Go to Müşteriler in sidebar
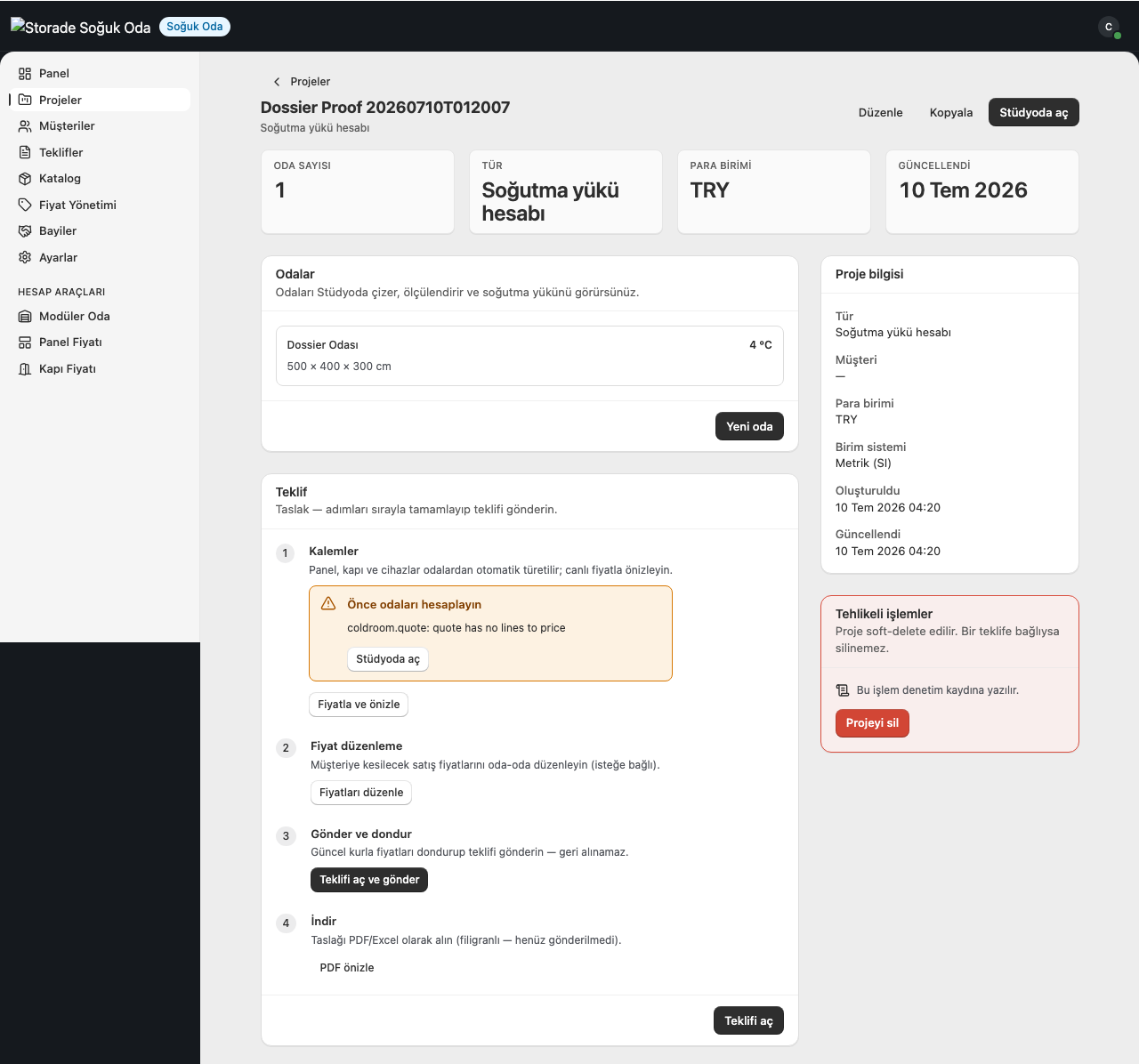 coord(100,126)
